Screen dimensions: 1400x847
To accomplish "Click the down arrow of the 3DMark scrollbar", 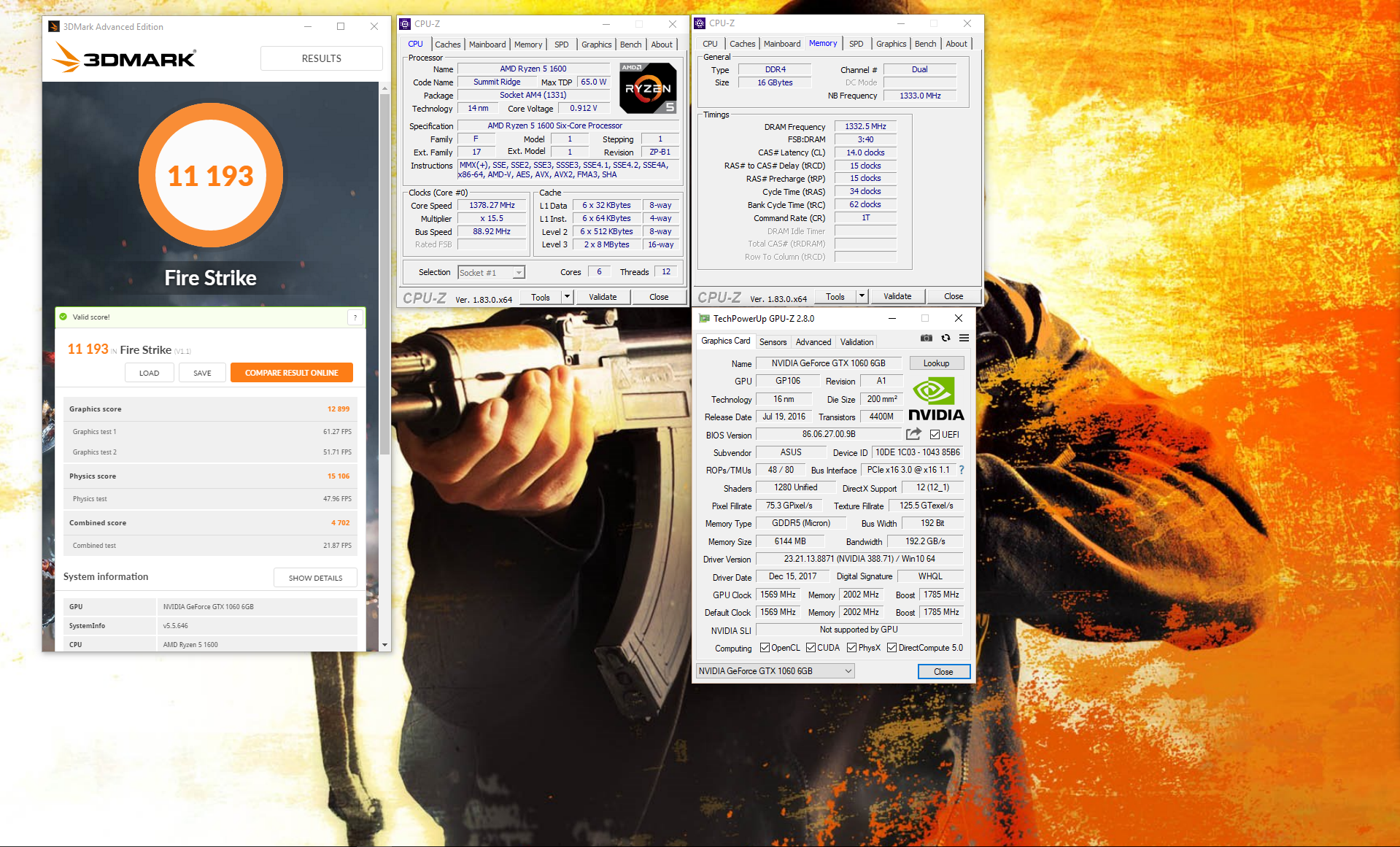I will coord(384,645).
